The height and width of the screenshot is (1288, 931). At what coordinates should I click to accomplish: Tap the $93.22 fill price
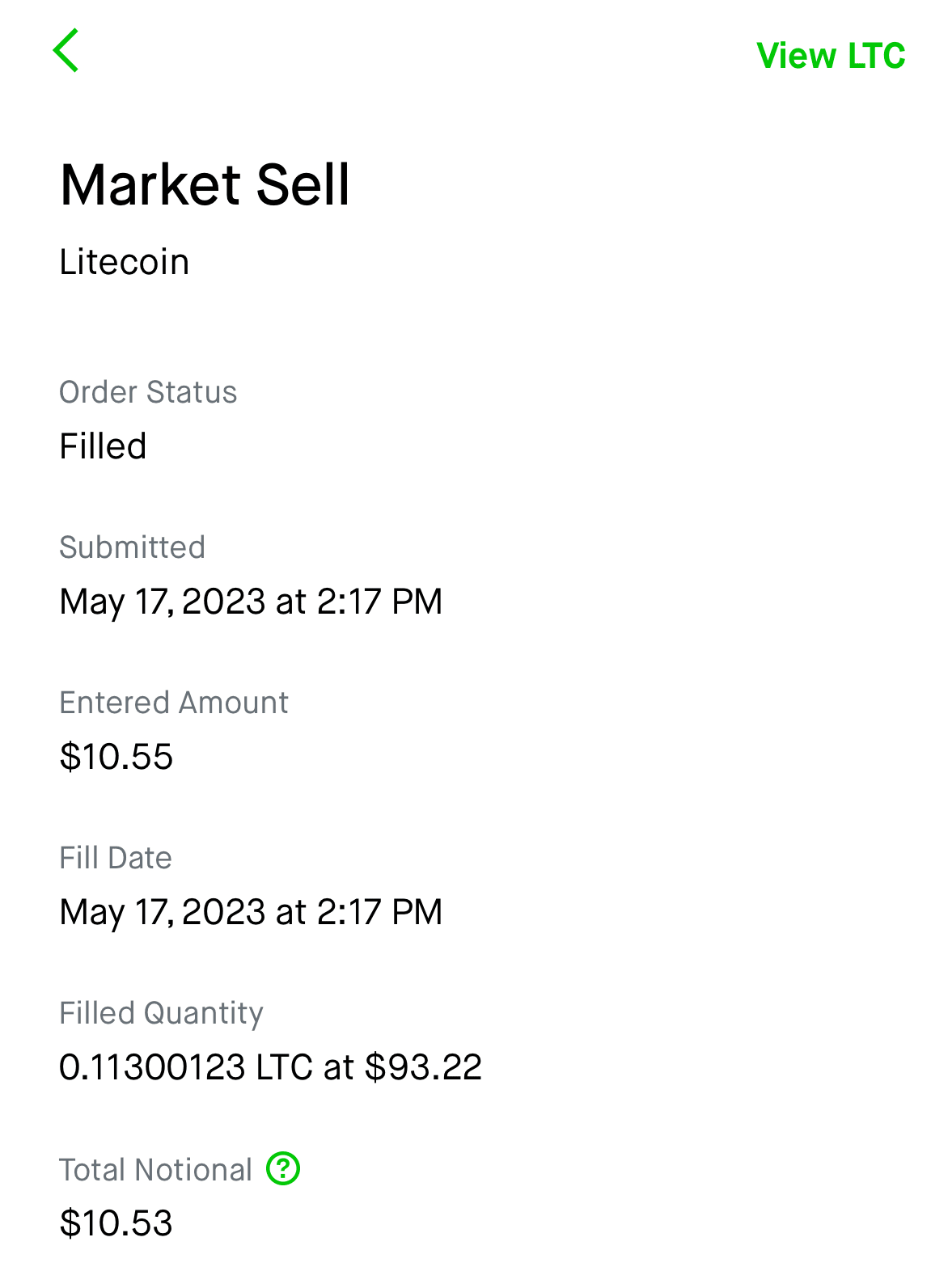[423, 1067]
